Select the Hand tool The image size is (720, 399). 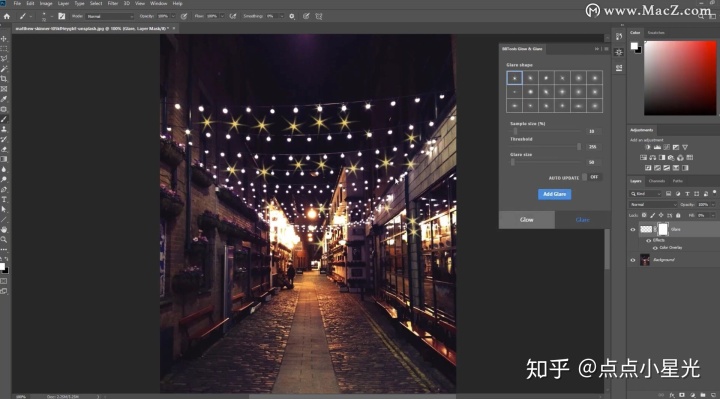point(4,230)
